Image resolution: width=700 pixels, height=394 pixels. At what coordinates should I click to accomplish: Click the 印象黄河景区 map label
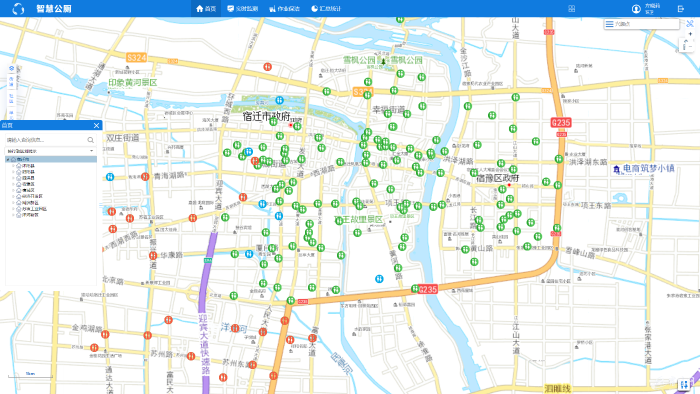pyautogui.click(x=133, y=83)
